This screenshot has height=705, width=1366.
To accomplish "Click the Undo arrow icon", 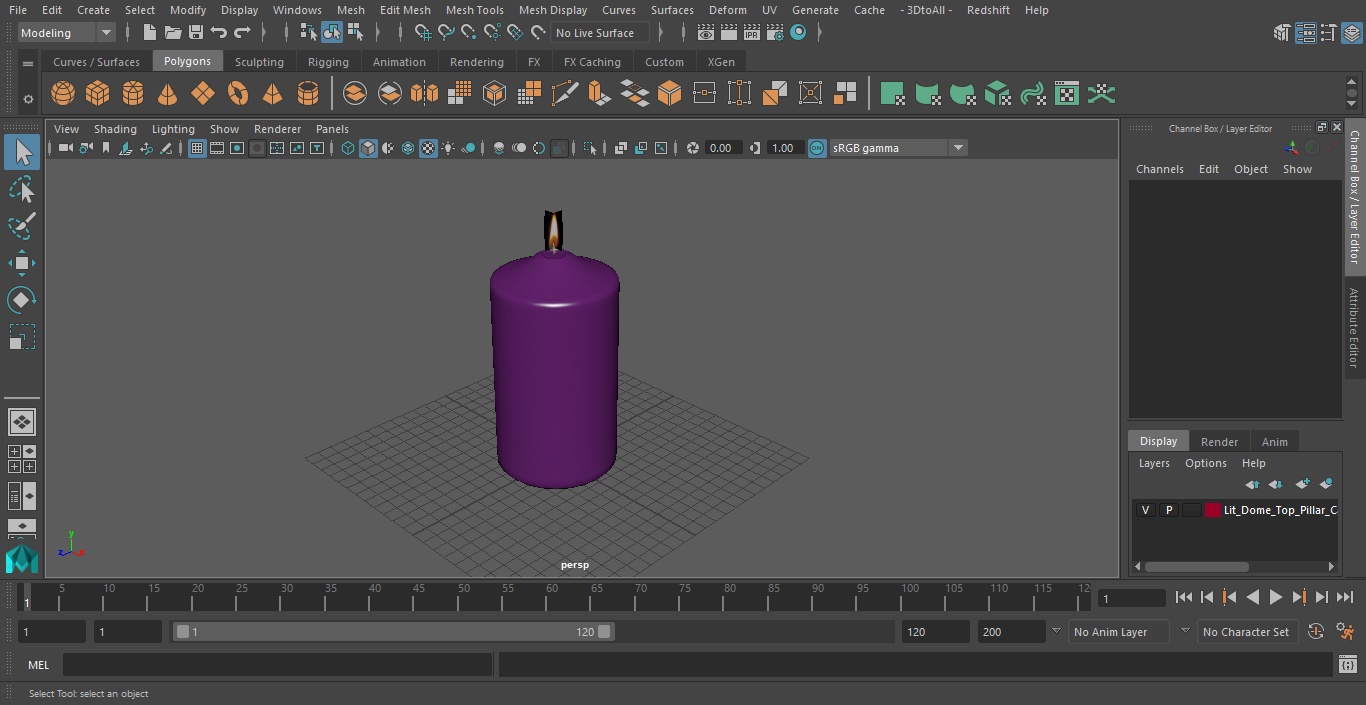I will (x=219, y=33).
